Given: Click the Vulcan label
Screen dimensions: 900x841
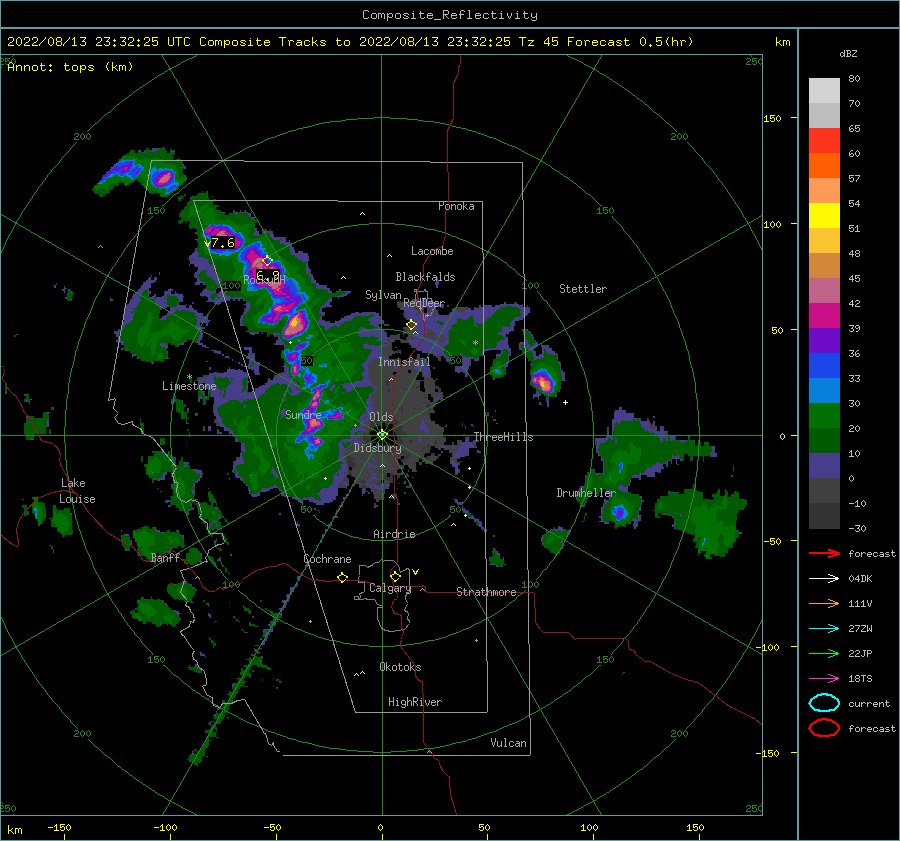Looking at the screenshot, I should 508,743.
